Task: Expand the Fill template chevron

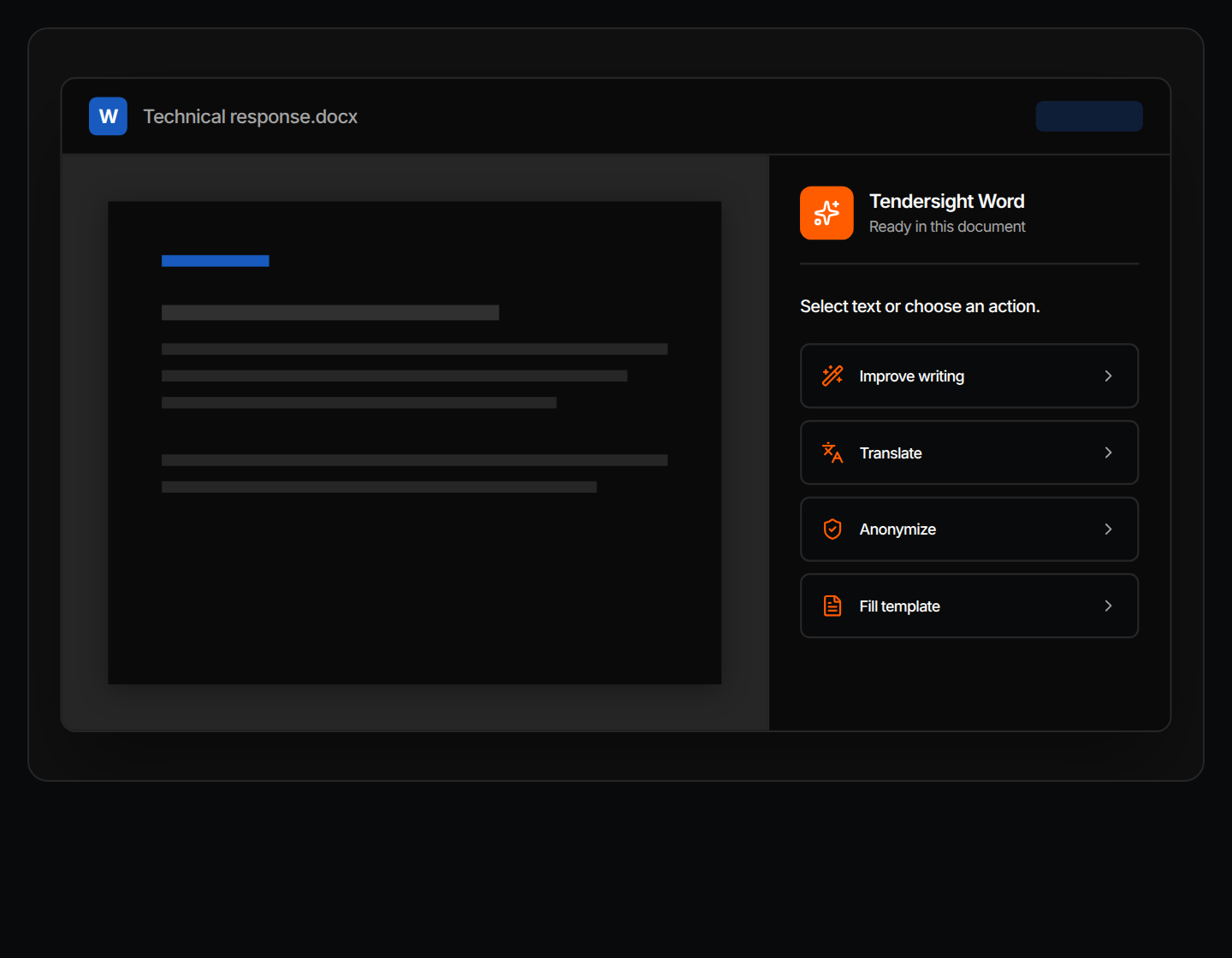Action: pos(1108,606)
